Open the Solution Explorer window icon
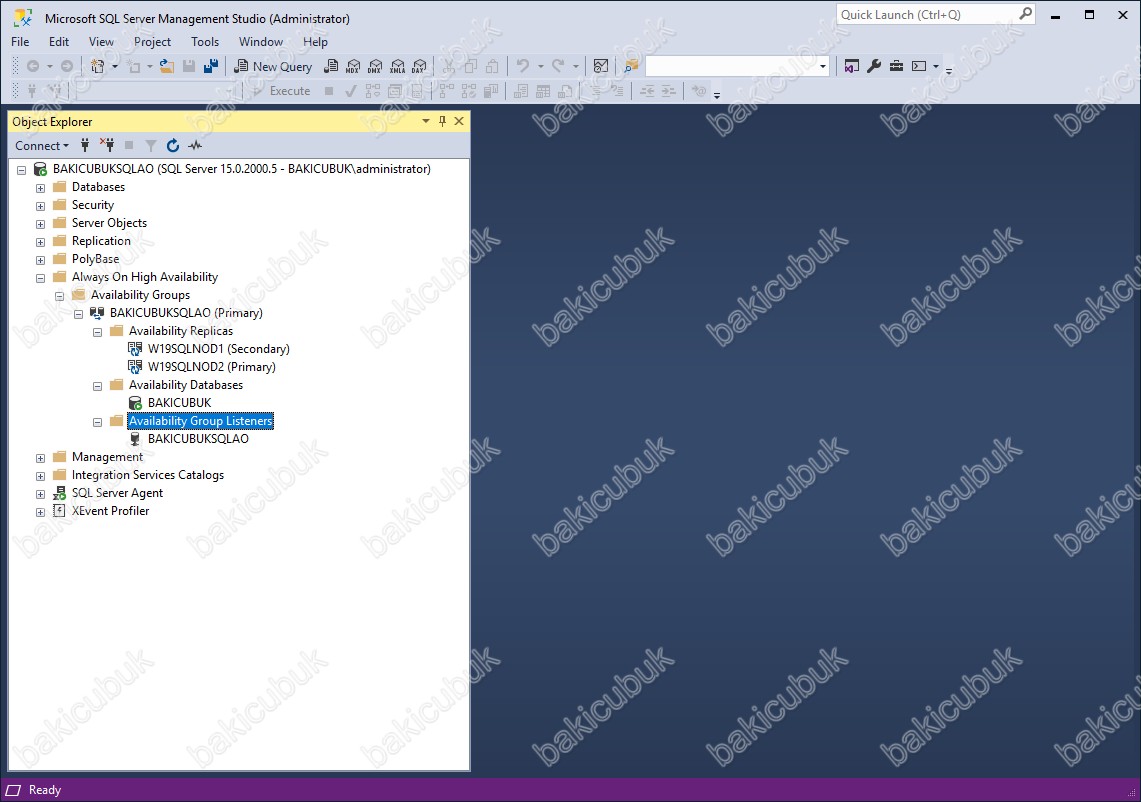The height and width of the screenshot is (802, 1141). tap(851, 66)
